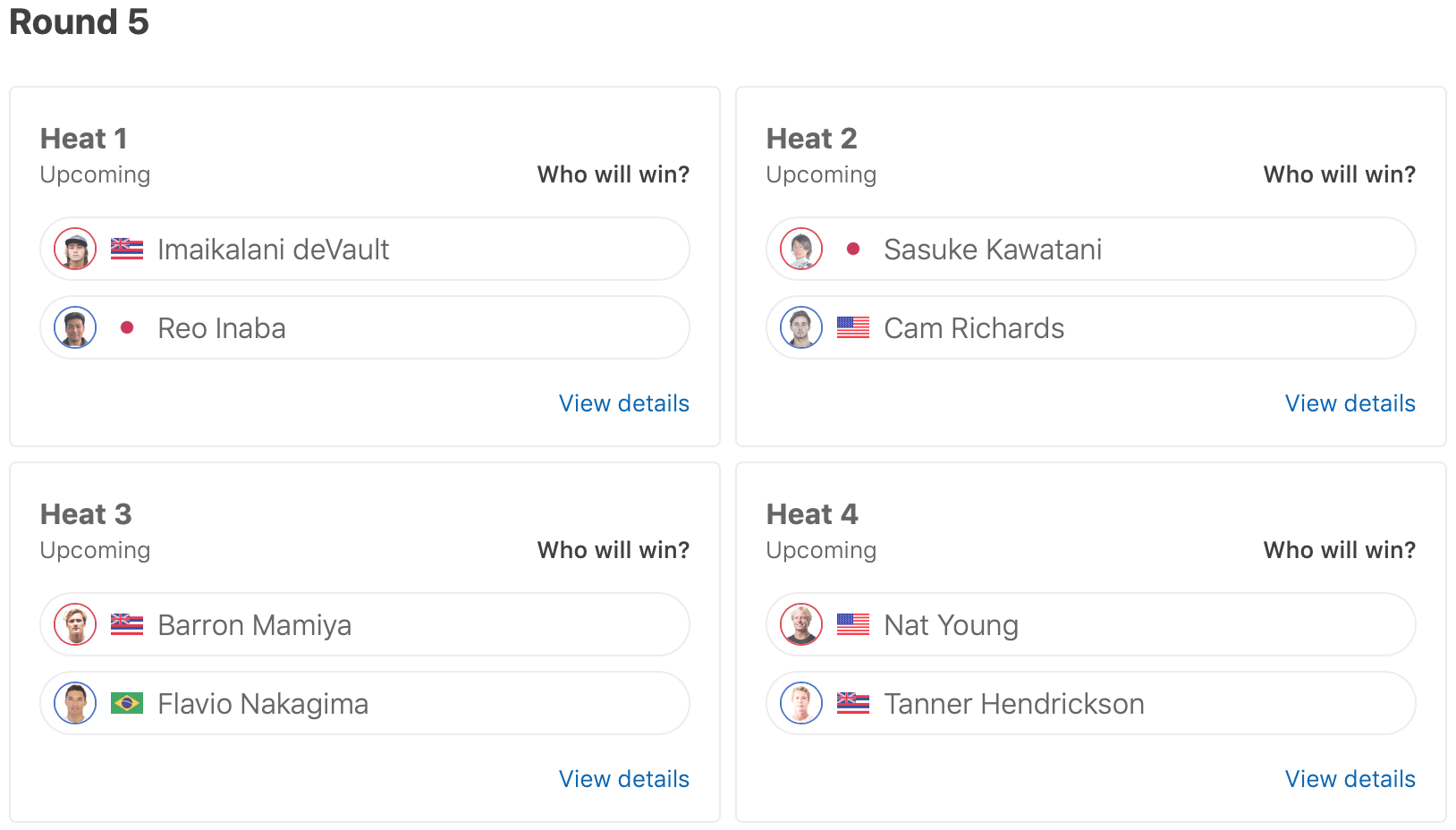Click Imaikalani deVault's avatar photo
Image resolution: width=1456 pixels, height=830 pixels.
pyautogui.click(x=75, y=249)
